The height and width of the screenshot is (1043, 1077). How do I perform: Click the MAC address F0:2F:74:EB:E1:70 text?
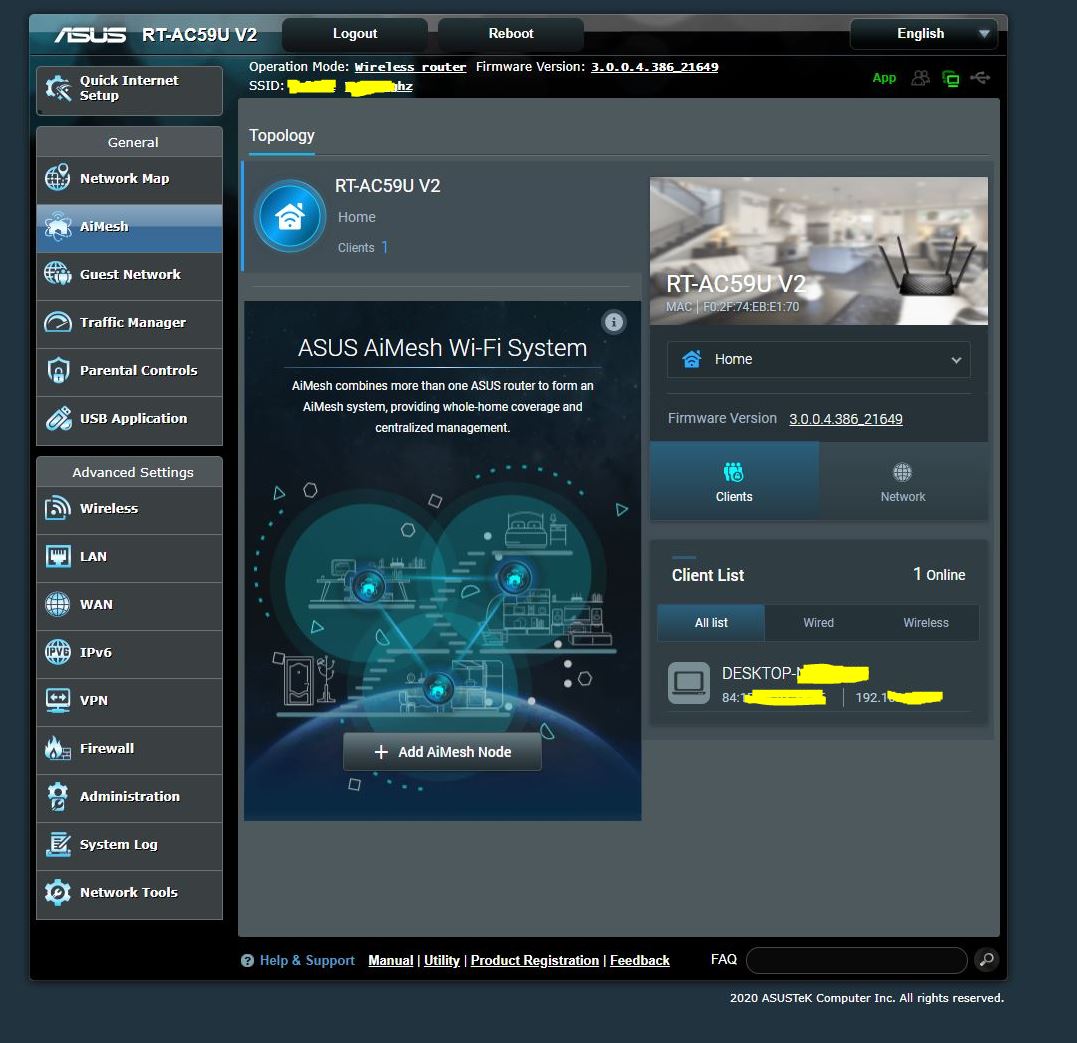[751, 306]
